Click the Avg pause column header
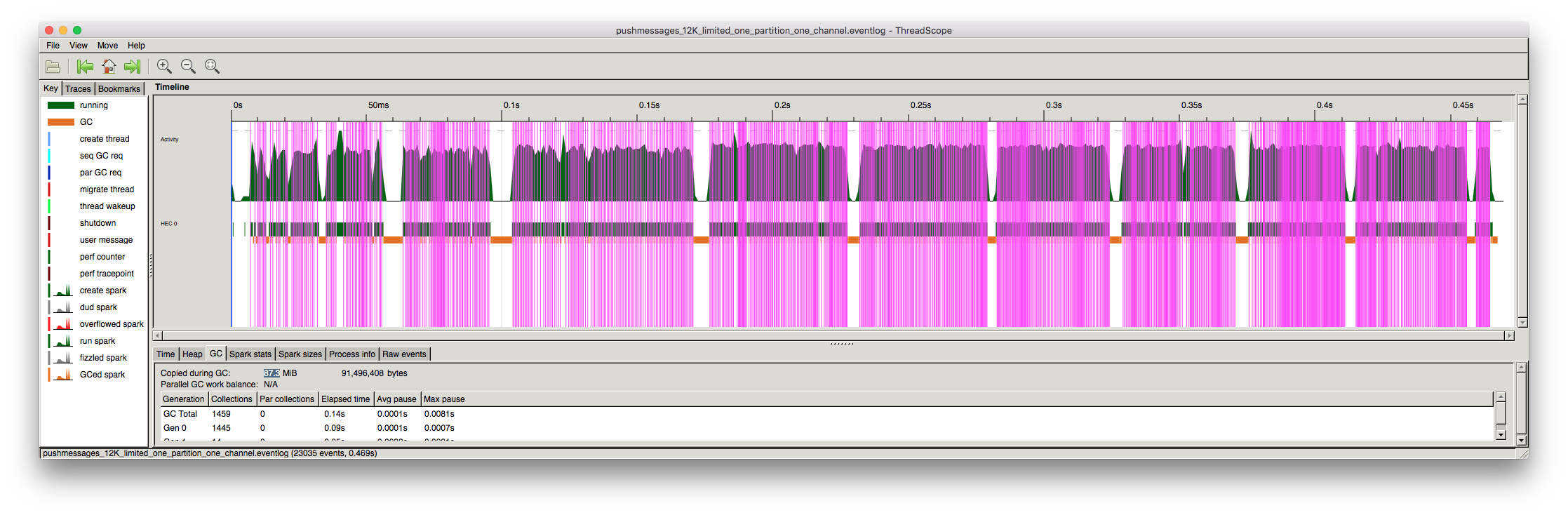Screen dimensions: 1568x515 [396, 399]
